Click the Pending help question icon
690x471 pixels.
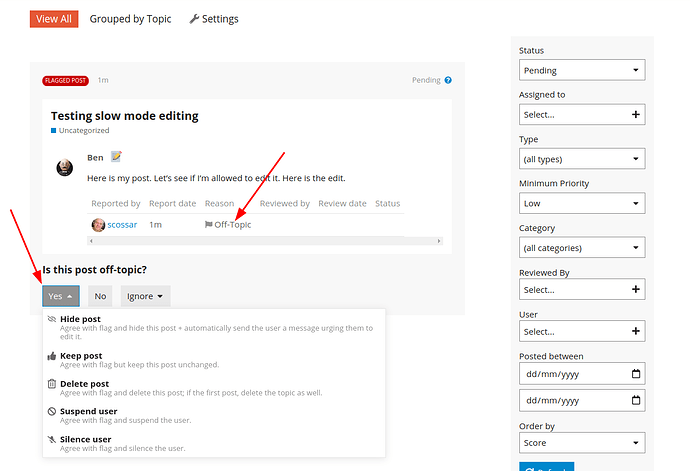[x=448, y=80]
